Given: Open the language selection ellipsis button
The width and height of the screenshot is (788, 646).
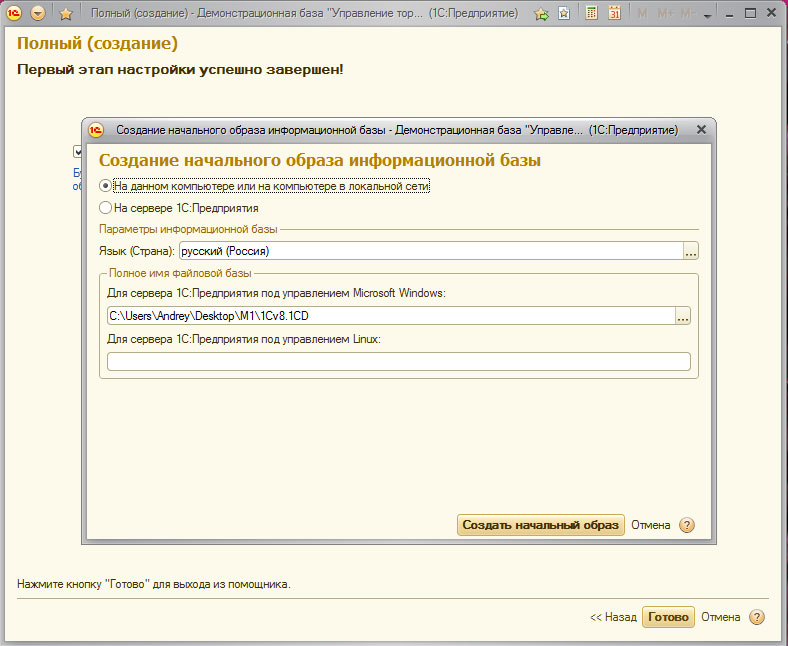Looking at the screenshot, I should (x=691, y=251).
